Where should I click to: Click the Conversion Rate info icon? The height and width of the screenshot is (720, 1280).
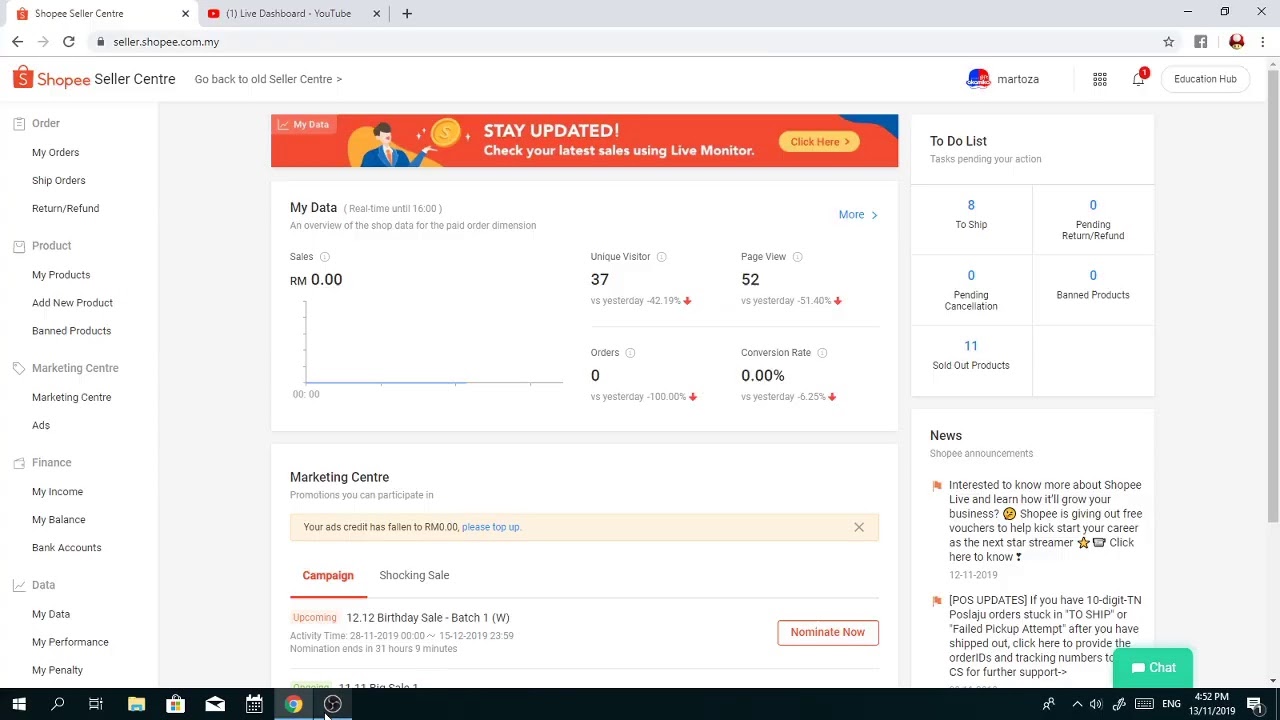[x=822, y=353]
